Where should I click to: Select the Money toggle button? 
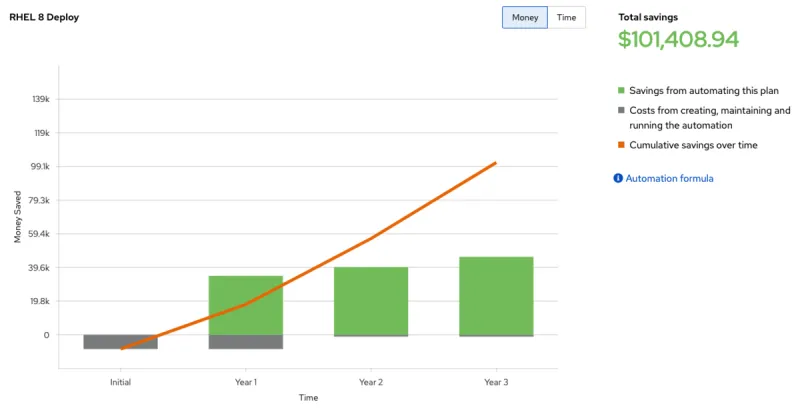point(524,17)
